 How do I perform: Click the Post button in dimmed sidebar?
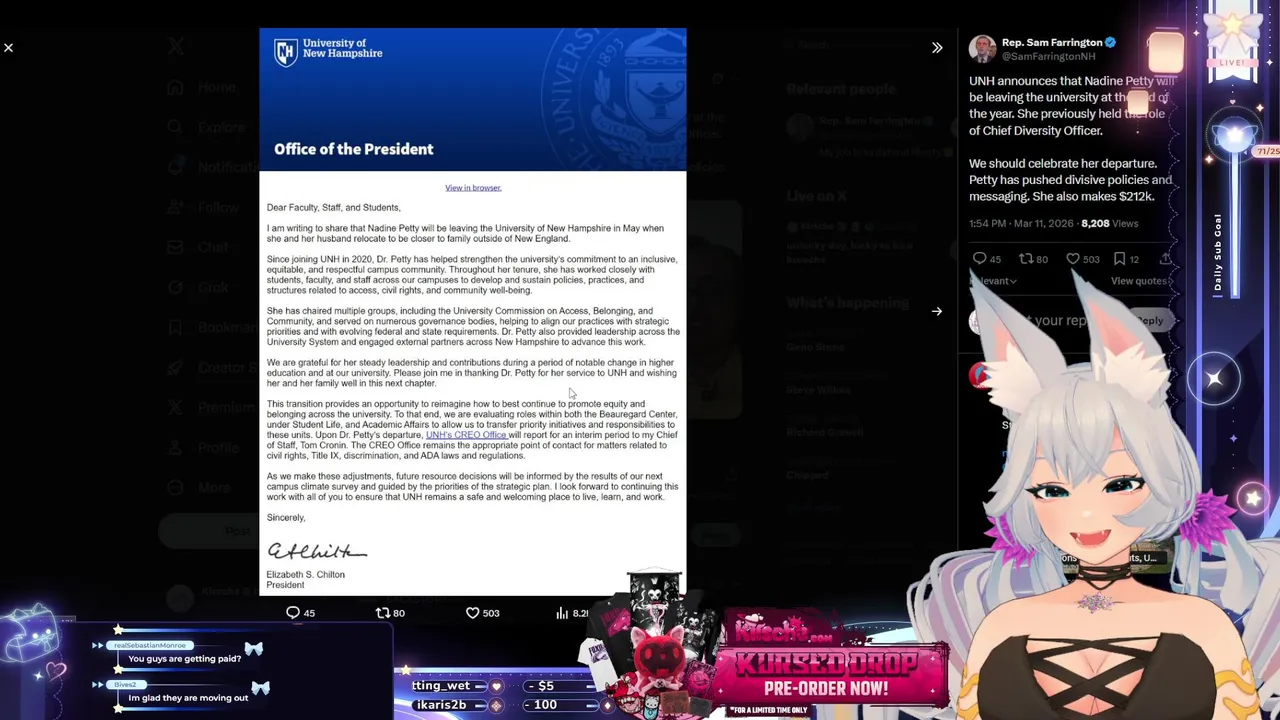[210, 531]
